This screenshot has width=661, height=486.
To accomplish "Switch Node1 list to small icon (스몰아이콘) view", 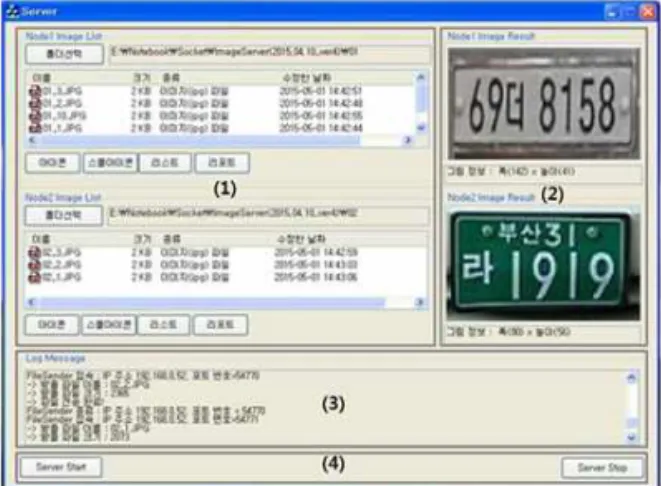I will (x=110, y=163).
